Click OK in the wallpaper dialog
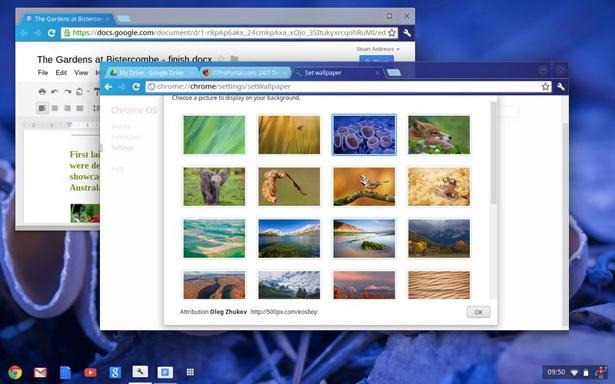Viewport: 615px width, 384px height. 478,312
